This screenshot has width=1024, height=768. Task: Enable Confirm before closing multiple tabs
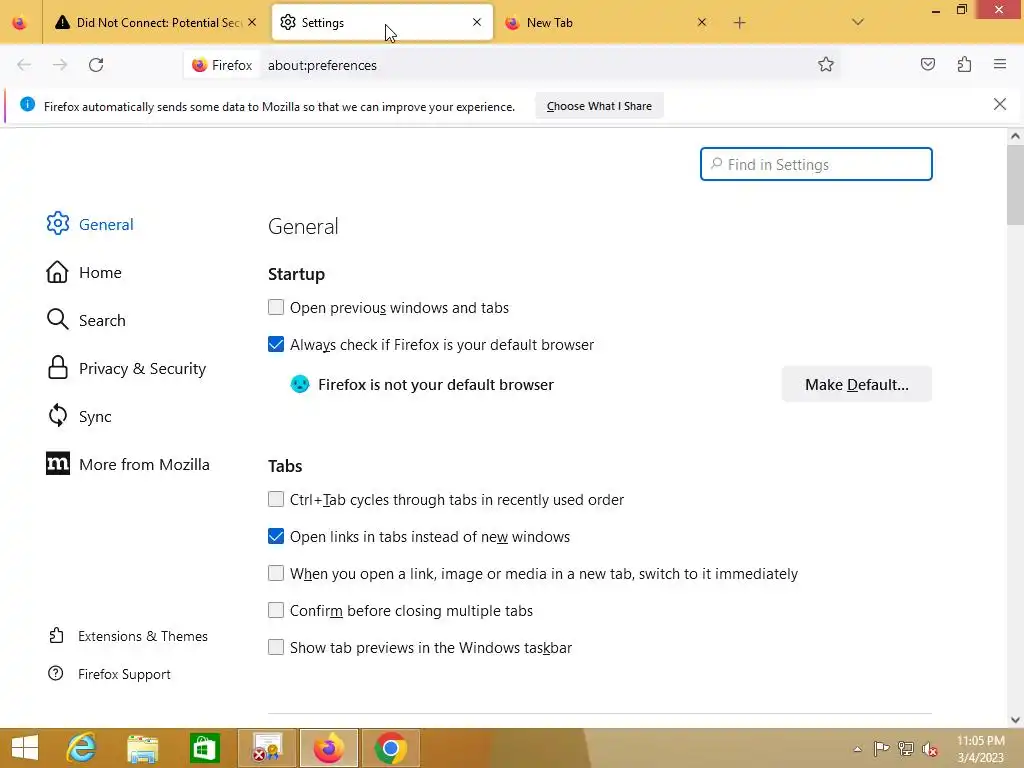click(276, 610)
